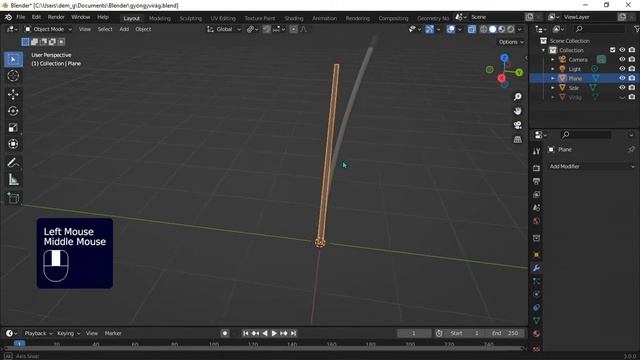Select the Measure ruler tool
640x360 pixels.
click(13, 180)
